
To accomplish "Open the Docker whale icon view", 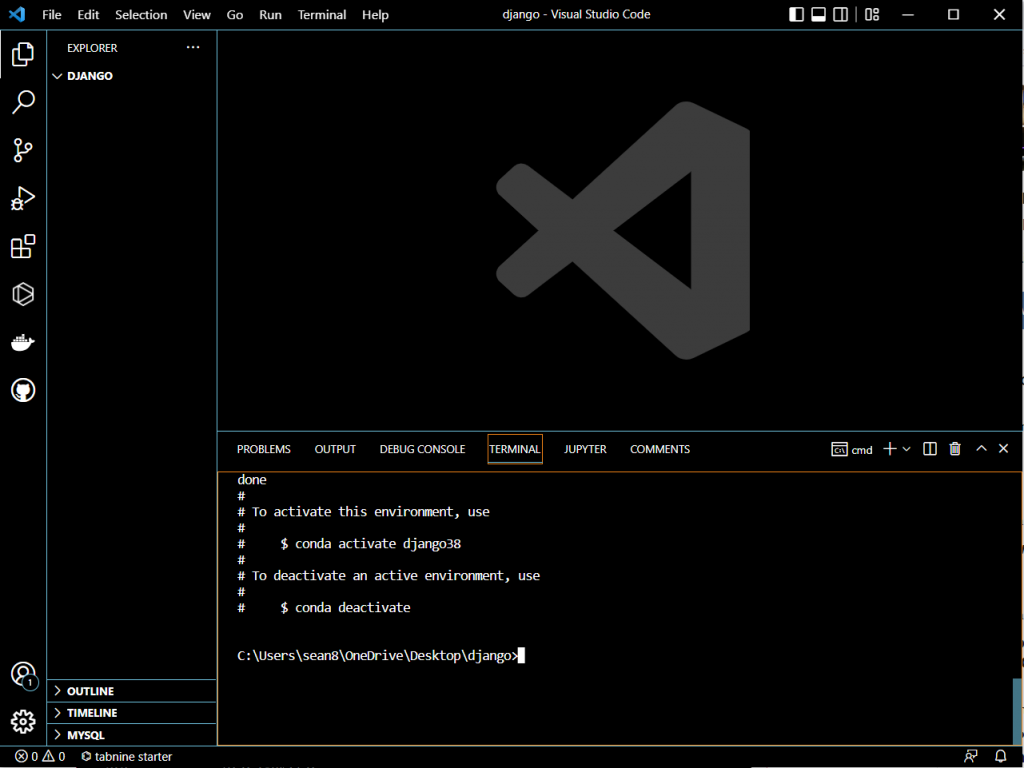I will coord(23,342).
